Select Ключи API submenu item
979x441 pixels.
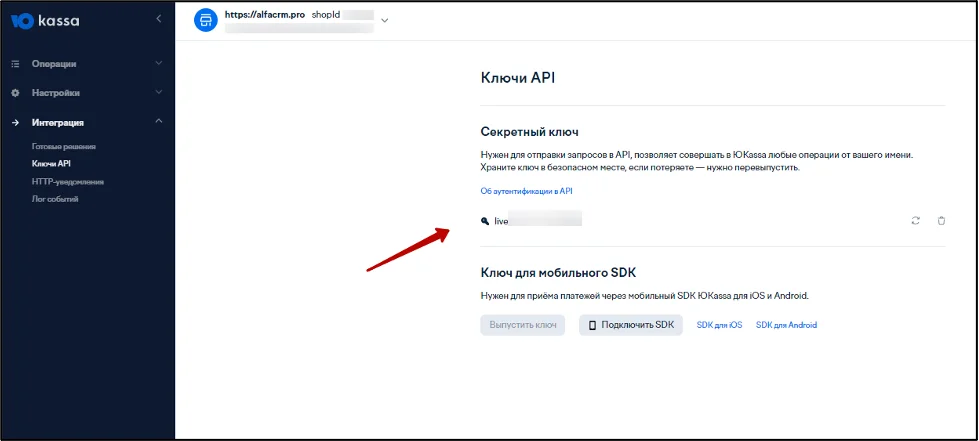click(51, 164)
